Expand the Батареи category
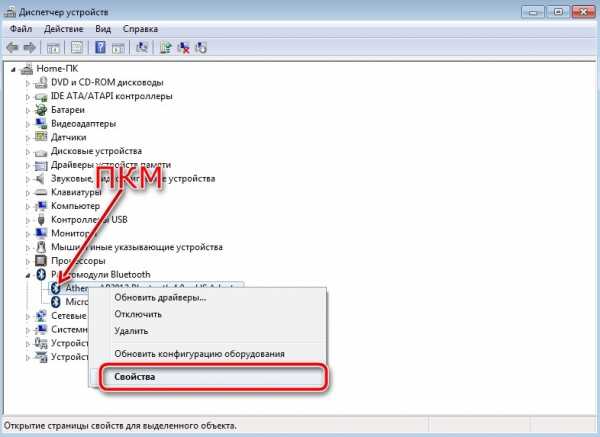This screenshot has height=437, width=600. click(x=28, y=111)
